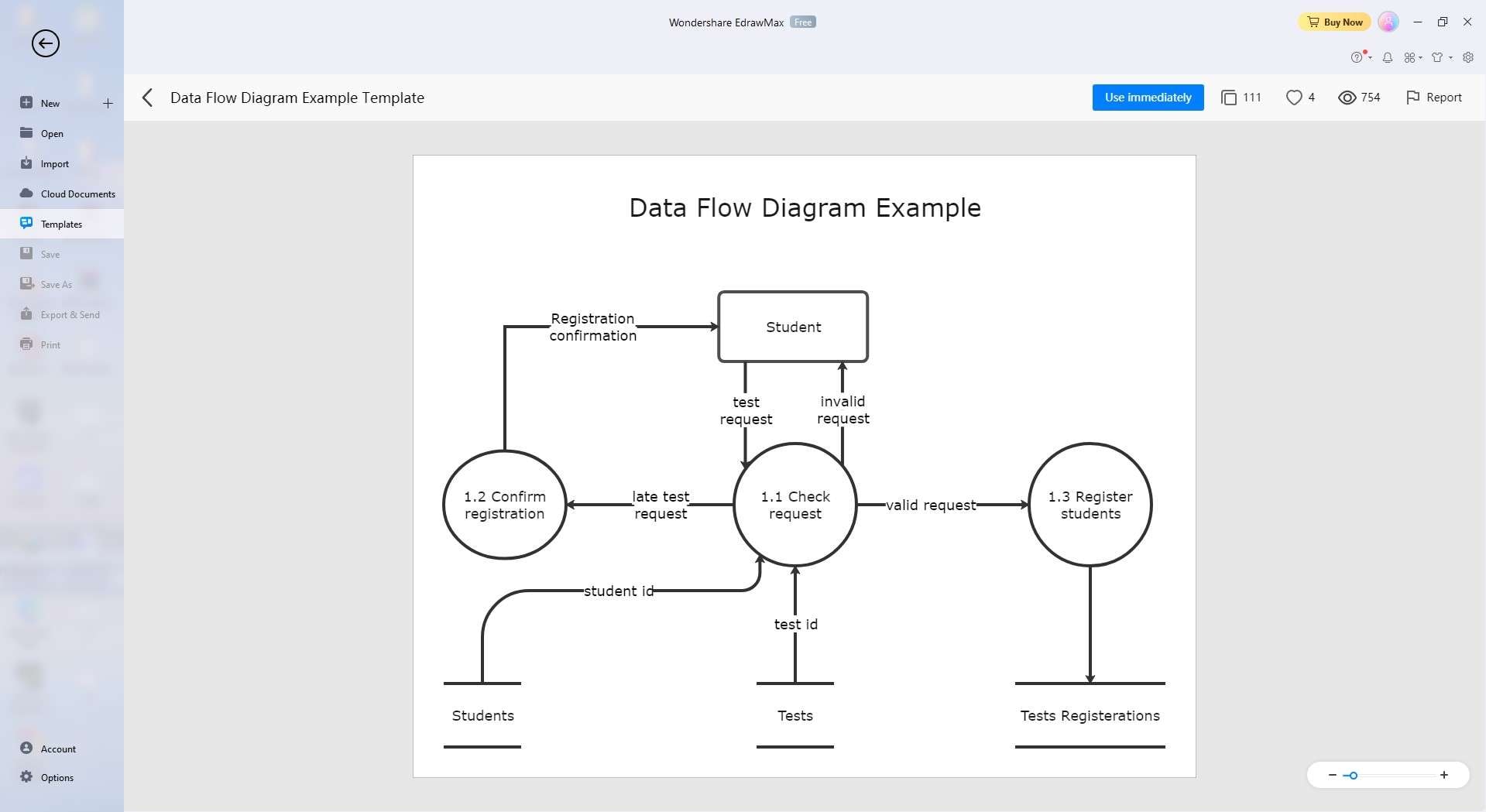Viewport: 1486px width, 812px height.
Task: Click the plus icon beside New
Action: pos(108,103)
